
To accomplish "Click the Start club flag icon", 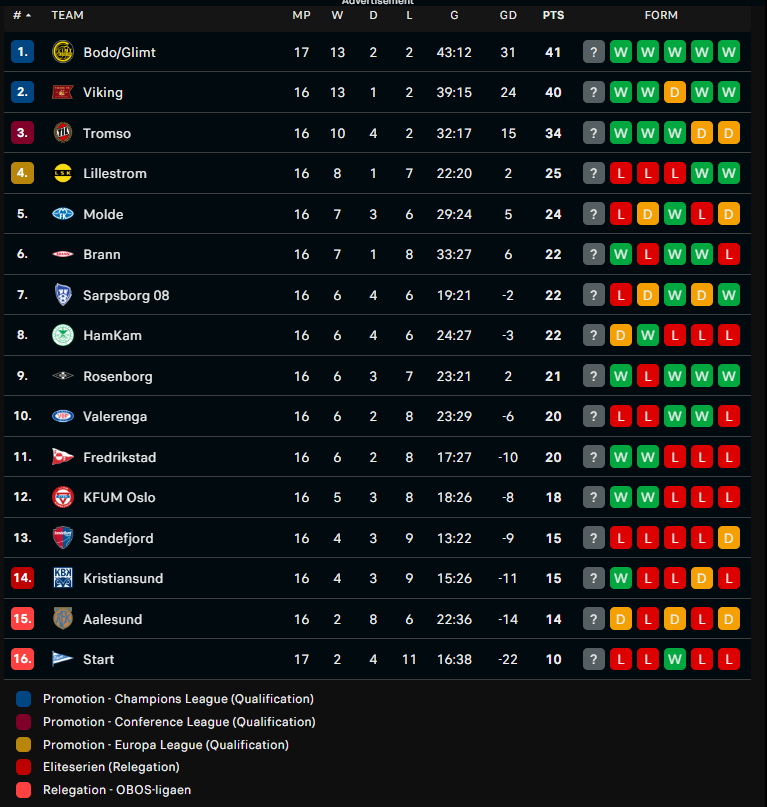I will (63, 659).
